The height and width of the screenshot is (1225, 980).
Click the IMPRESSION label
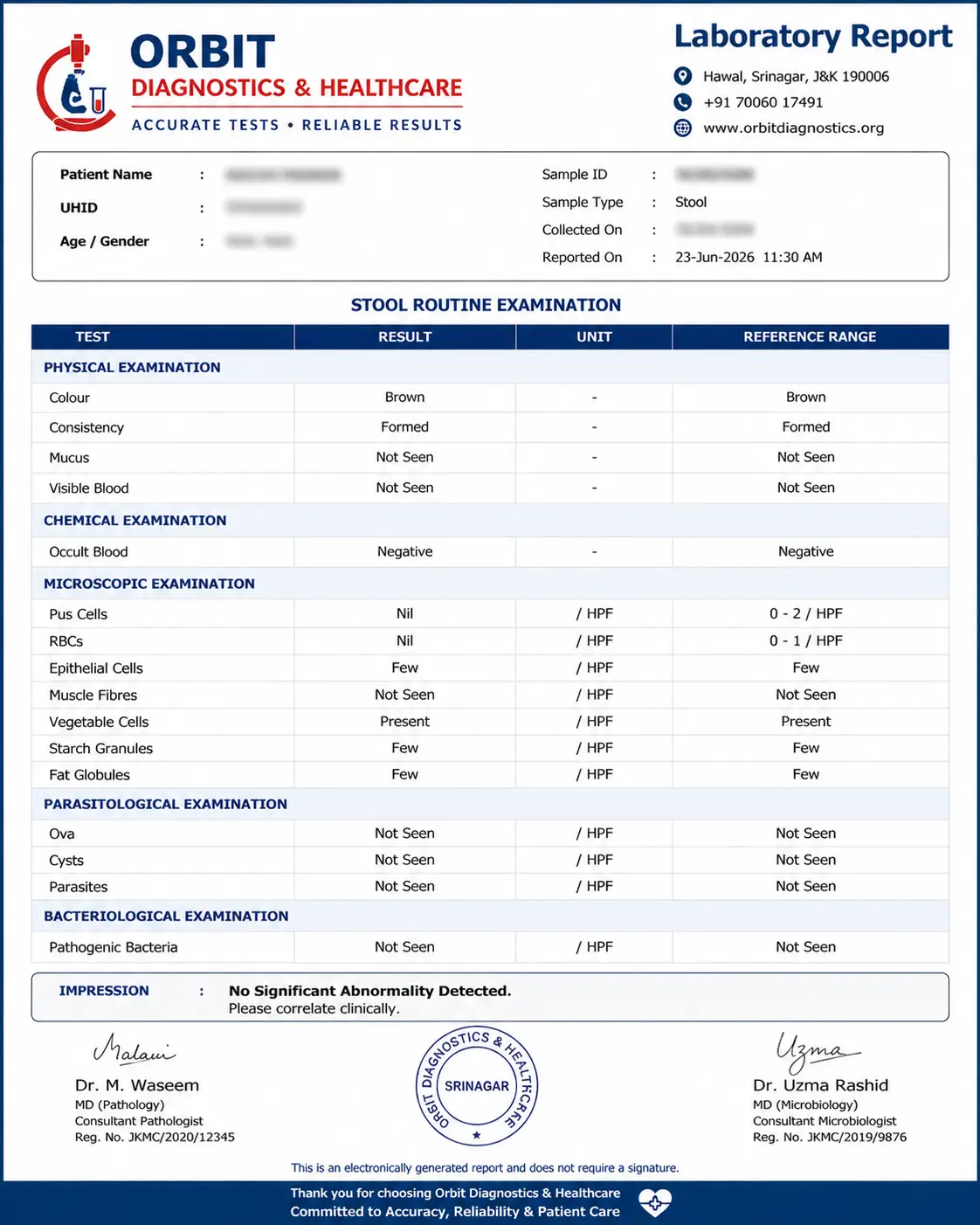104,991
